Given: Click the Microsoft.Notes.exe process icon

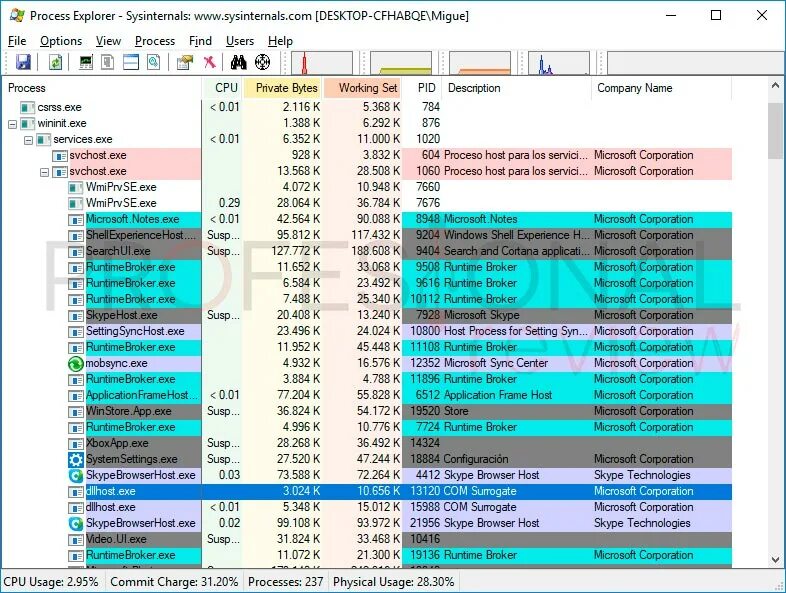Looking at the screenshot, I should click(x=76, y=220).
